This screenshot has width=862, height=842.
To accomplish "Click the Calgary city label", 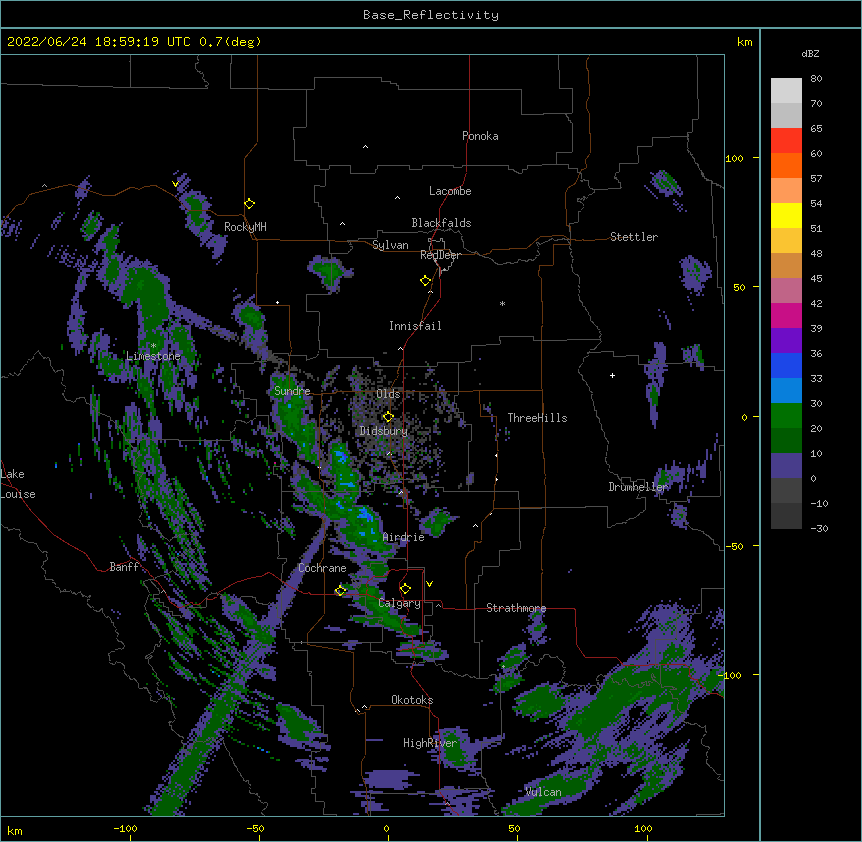I will point(399,603).
